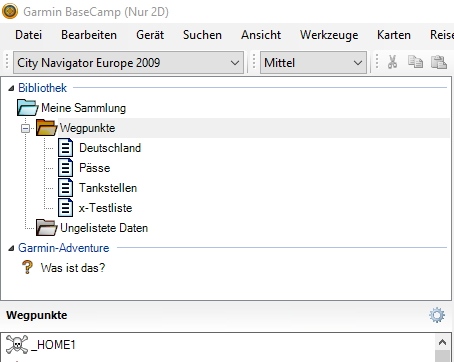Select Ungelistete Daten entry

coord(104,228)
